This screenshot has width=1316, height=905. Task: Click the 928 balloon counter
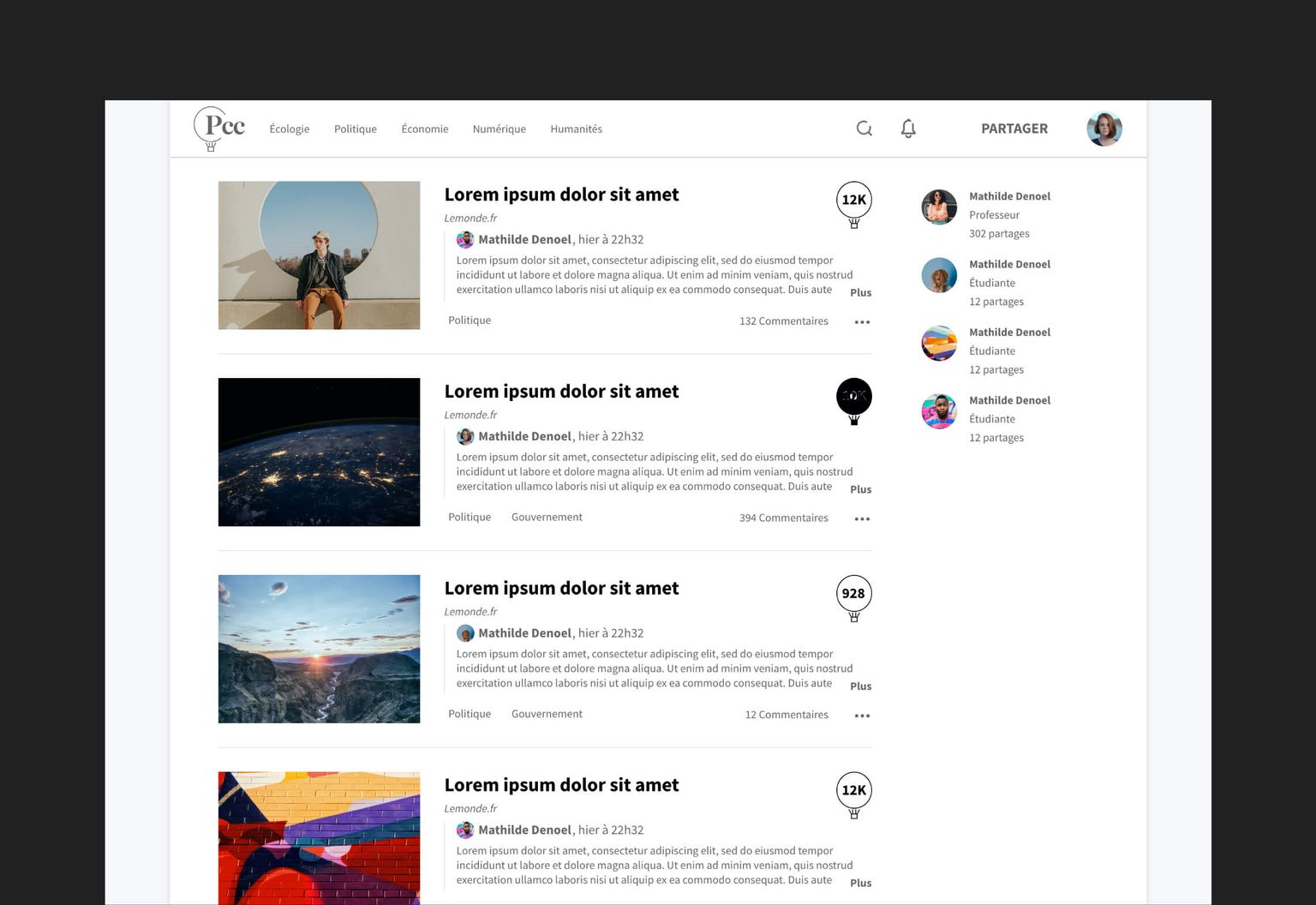(x=854, y=598)
